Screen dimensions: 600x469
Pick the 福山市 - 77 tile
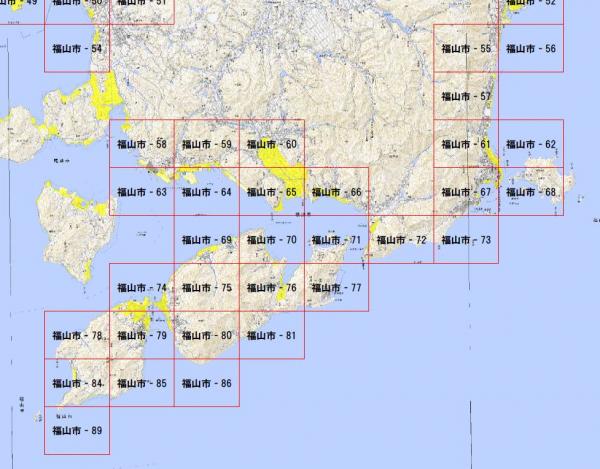[337, 288]
